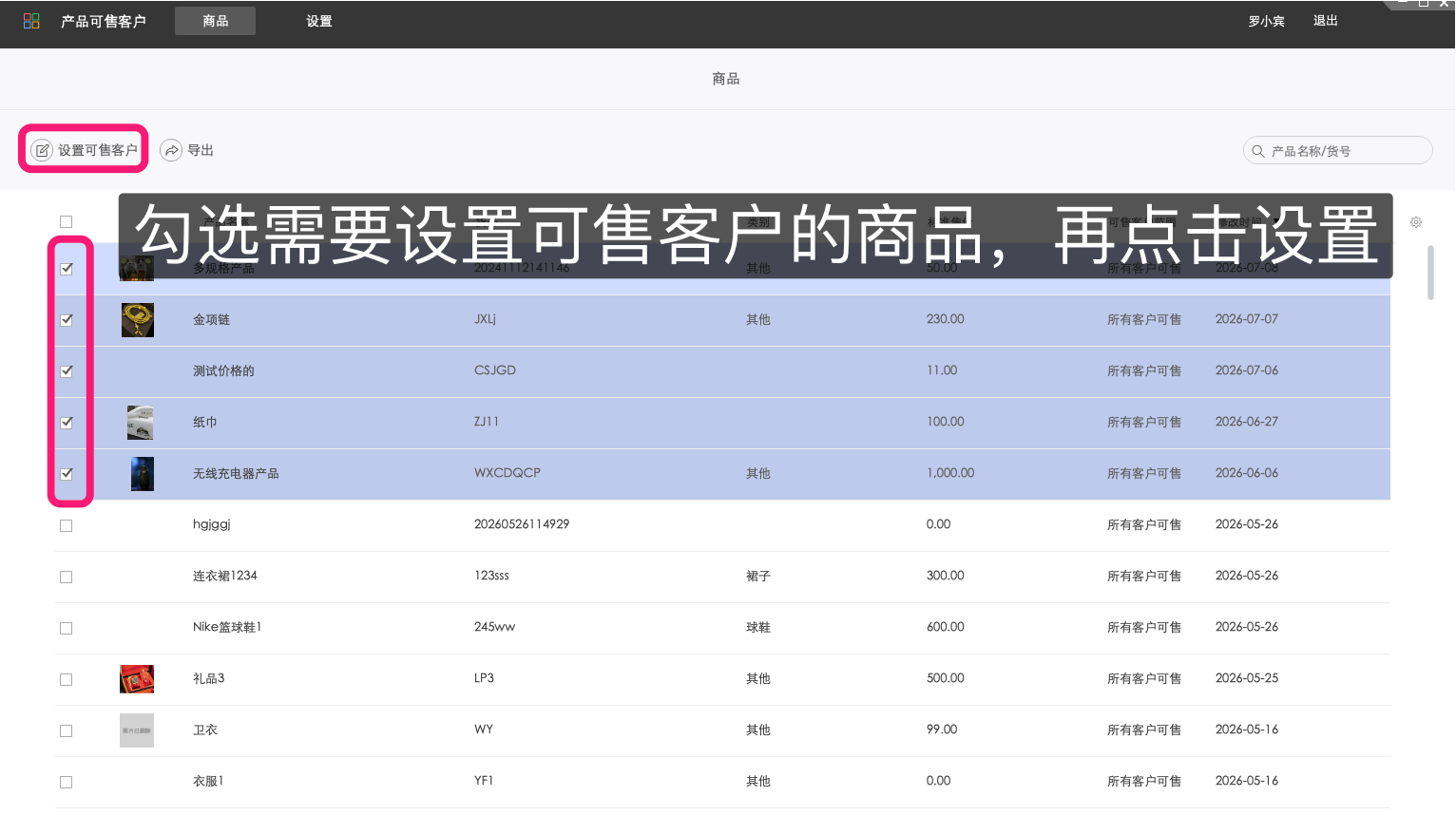Screen dimensions: 1456x815
Task: Click the 球鞋 category cell
Action: click(758, 628)
